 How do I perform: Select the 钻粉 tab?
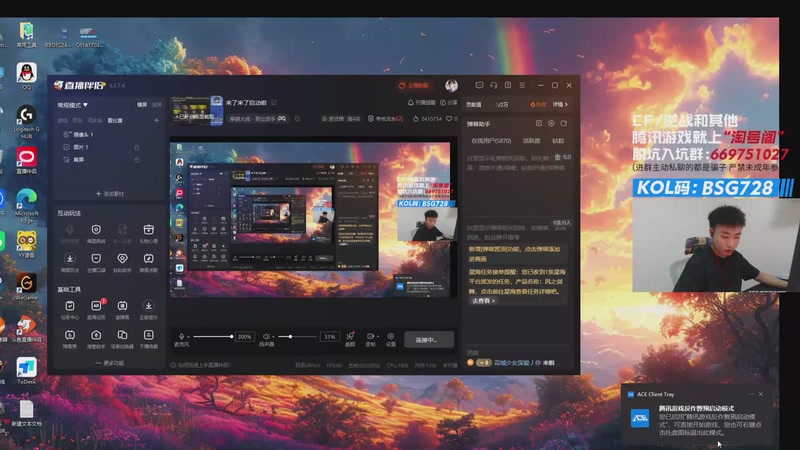(x=558, y=141)
